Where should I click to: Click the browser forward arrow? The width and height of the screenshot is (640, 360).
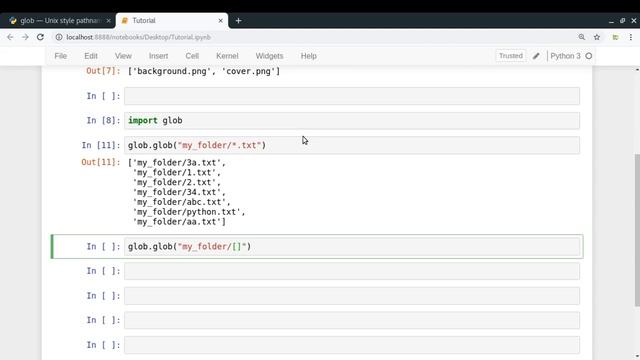[25, 37]
